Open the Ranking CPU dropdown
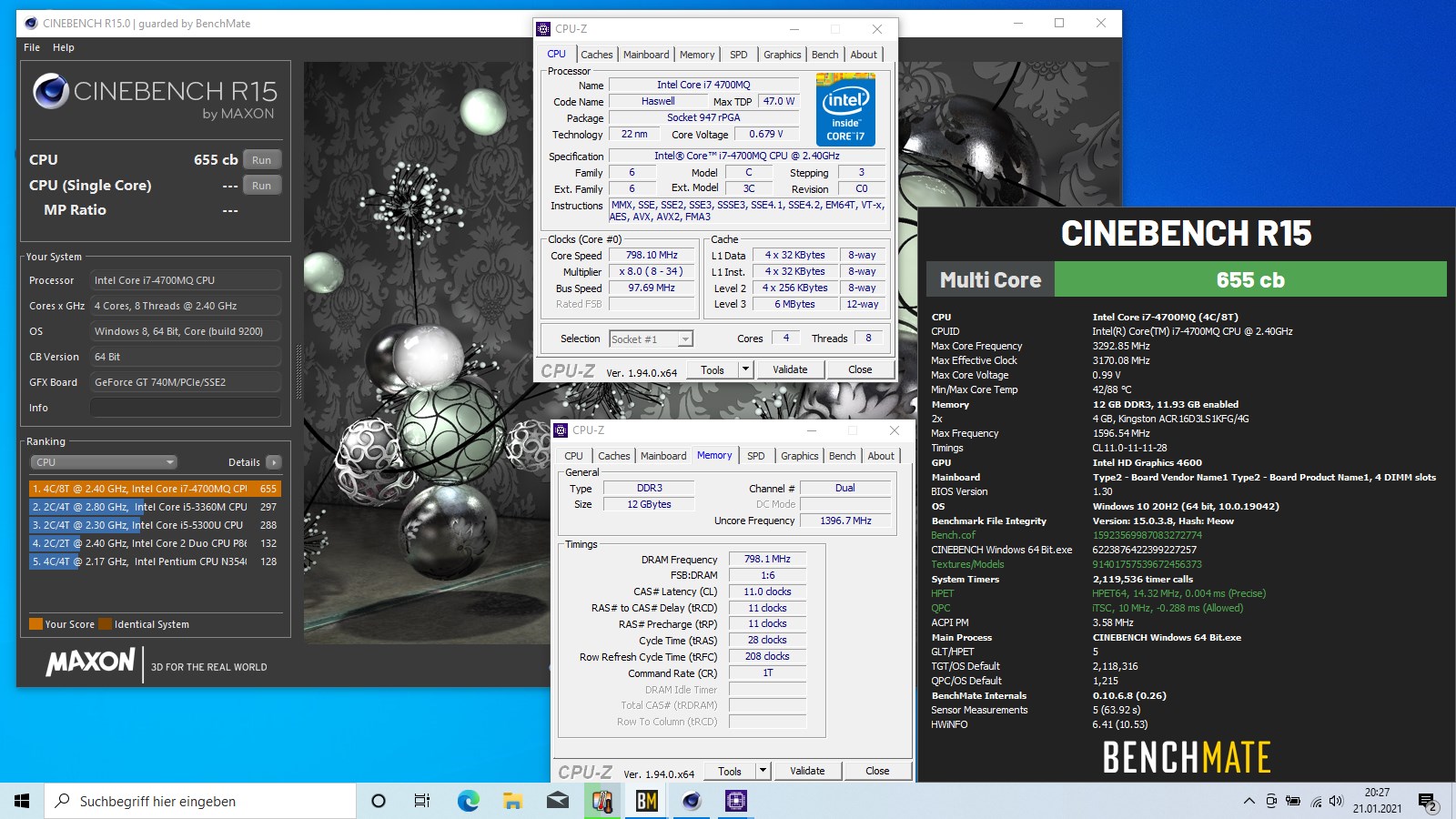The height and width of the screenshot is (819, 1456). pos(104,462)
